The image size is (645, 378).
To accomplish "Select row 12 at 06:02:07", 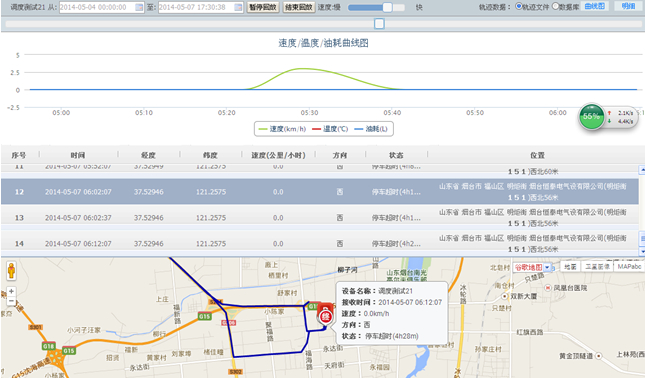I will (320, 192).
